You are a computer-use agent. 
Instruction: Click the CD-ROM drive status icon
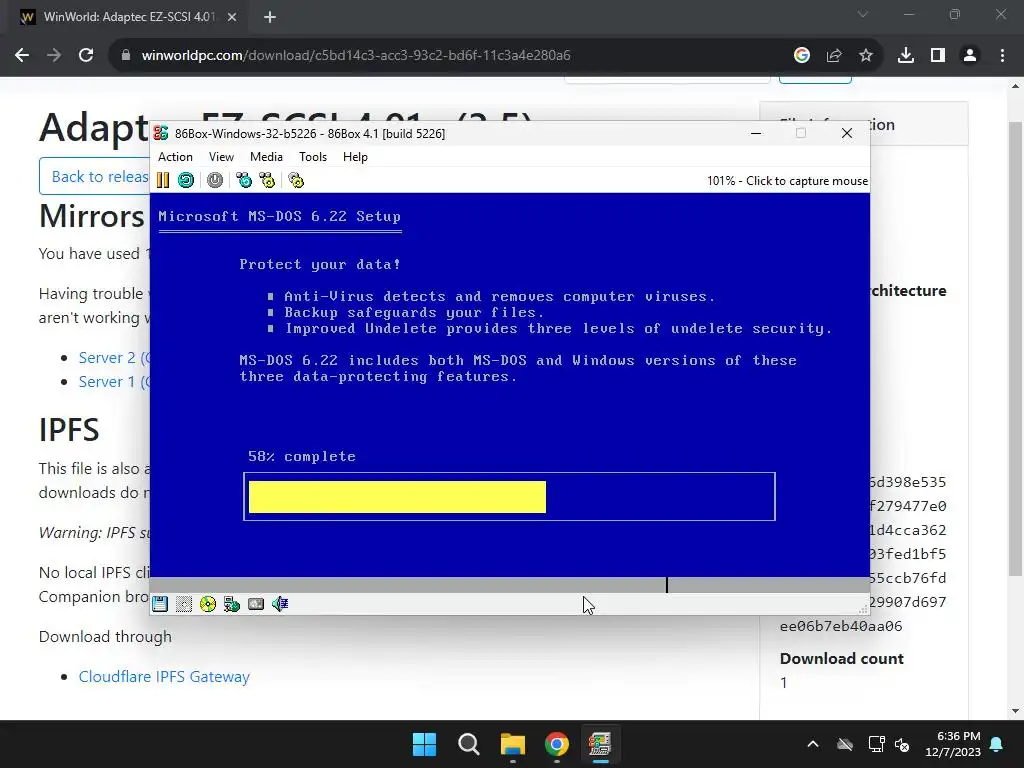pos(208,604)
